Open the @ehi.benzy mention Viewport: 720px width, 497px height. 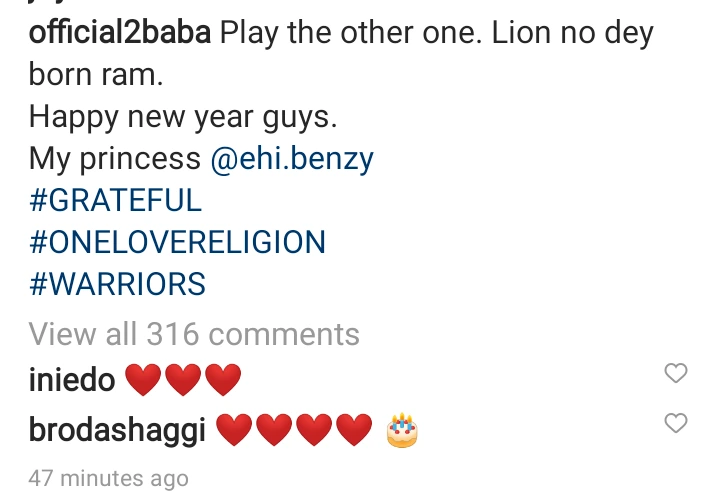click(292, 159)
